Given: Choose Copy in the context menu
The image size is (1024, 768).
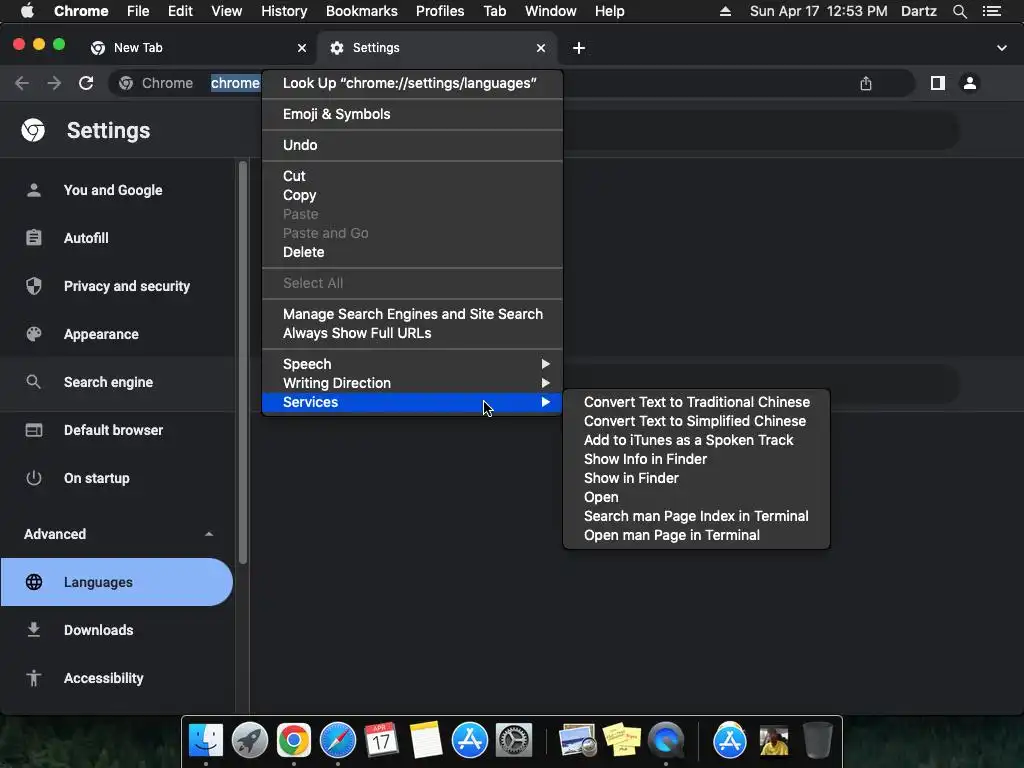Looking at the screenshot, I should coord(412,195).
